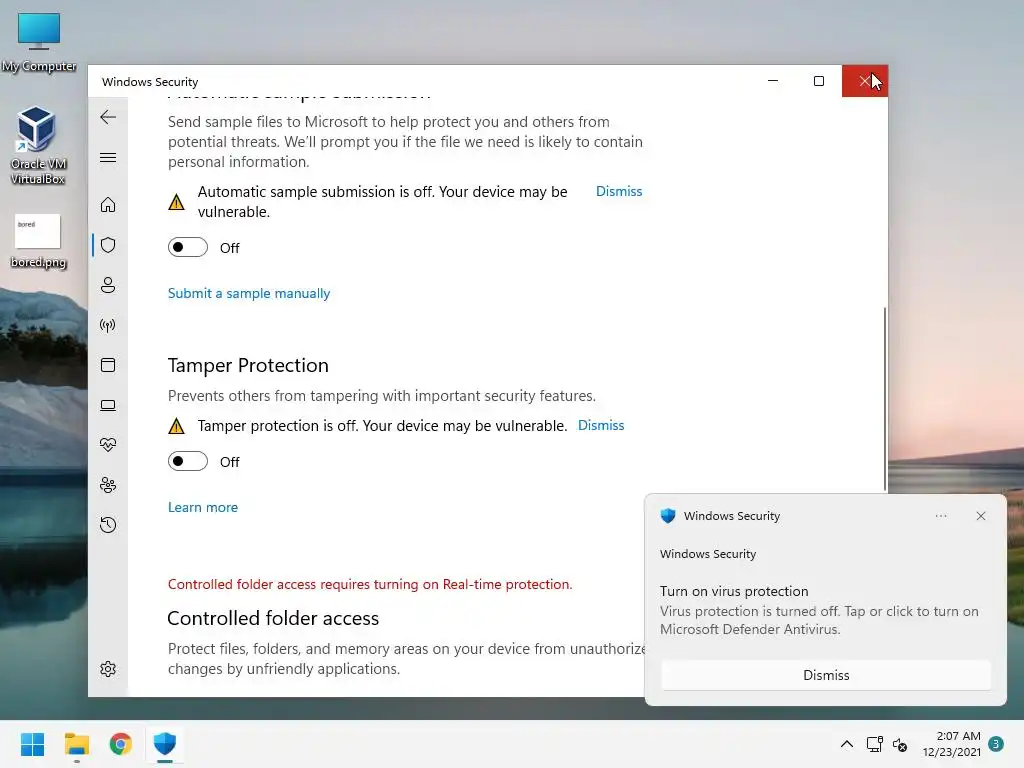
Task: Open notification center badge showing 3
Action: [x=996, y=744]
